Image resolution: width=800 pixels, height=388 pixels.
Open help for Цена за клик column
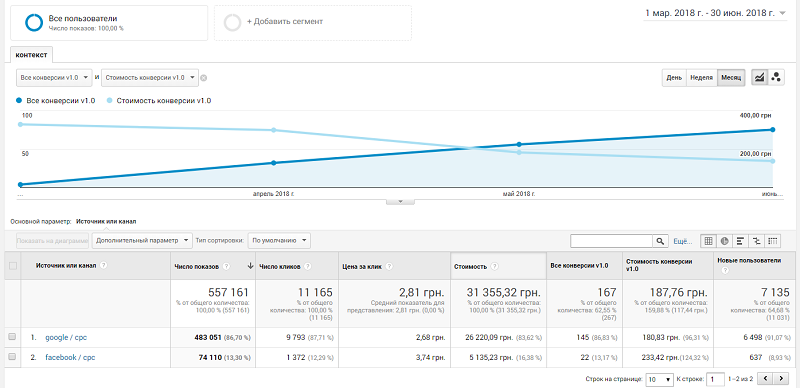[389, 266]
